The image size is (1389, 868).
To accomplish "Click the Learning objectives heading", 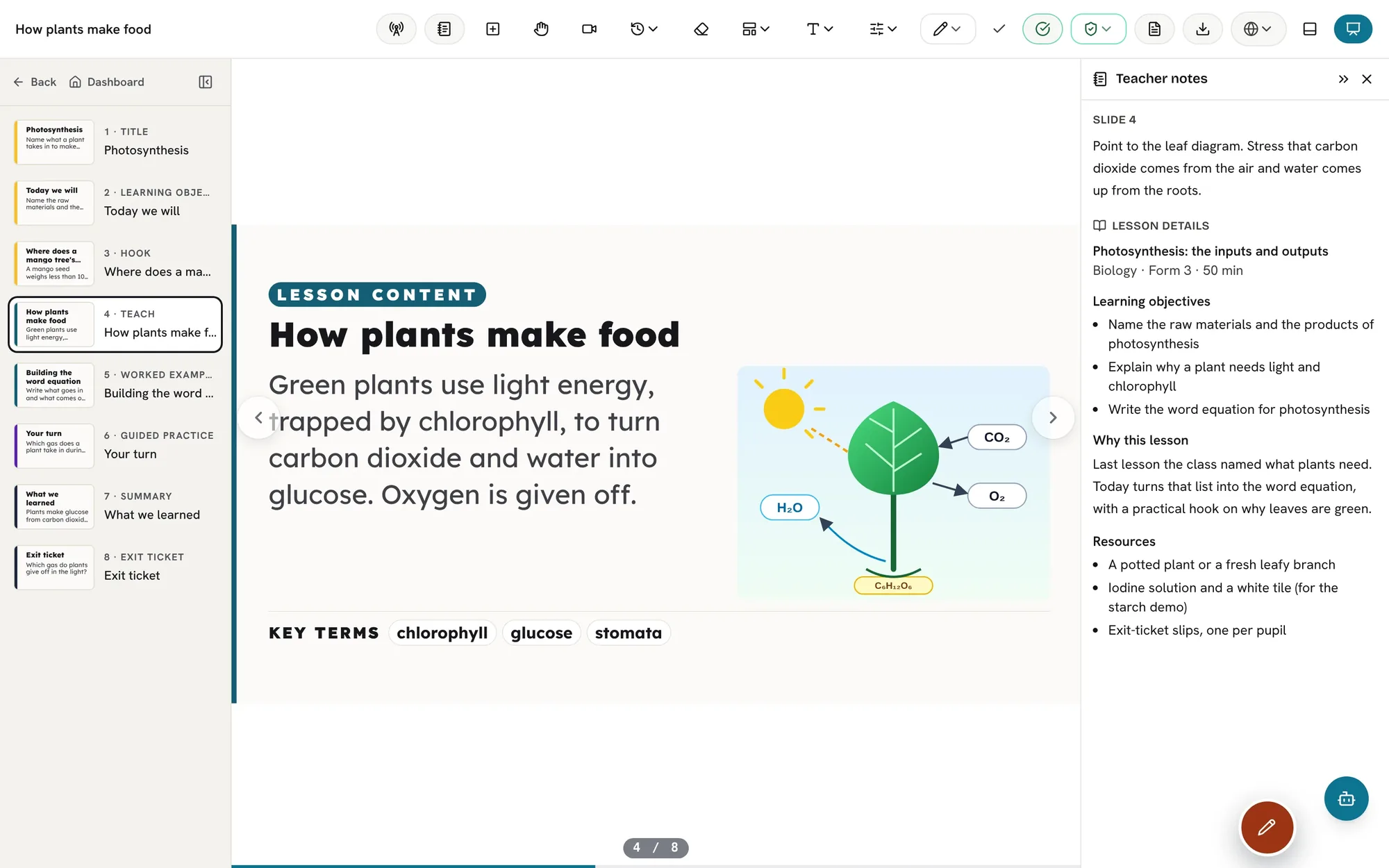I will (x=1151, y=301).
